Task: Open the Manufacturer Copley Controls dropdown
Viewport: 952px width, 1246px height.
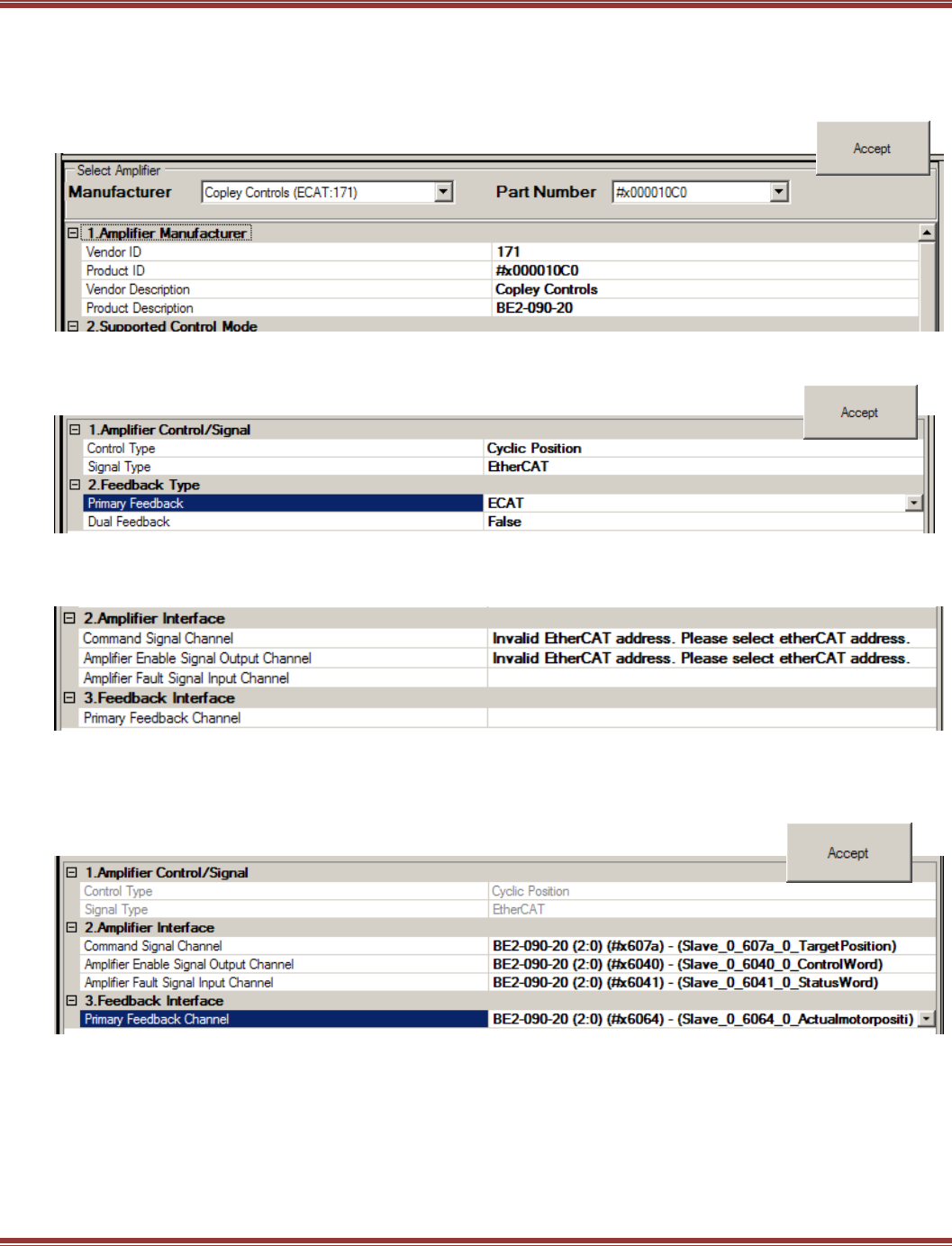Action: tap(443, 192)
